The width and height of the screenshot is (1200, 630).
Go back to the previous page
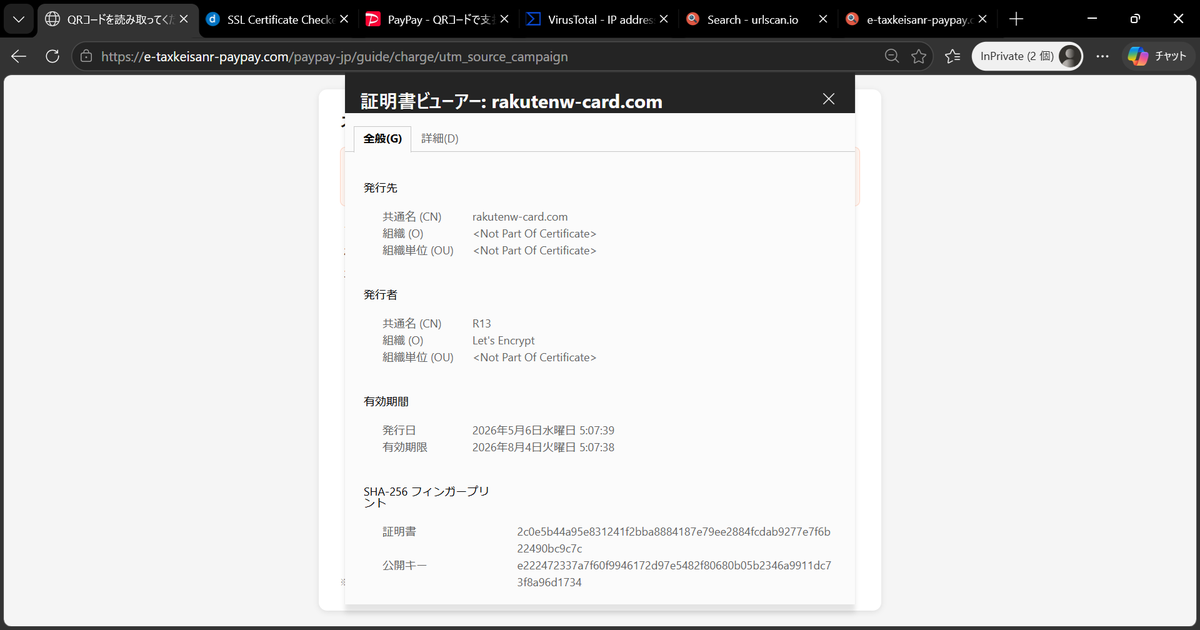pyautogui.click(x=18, y=57)
